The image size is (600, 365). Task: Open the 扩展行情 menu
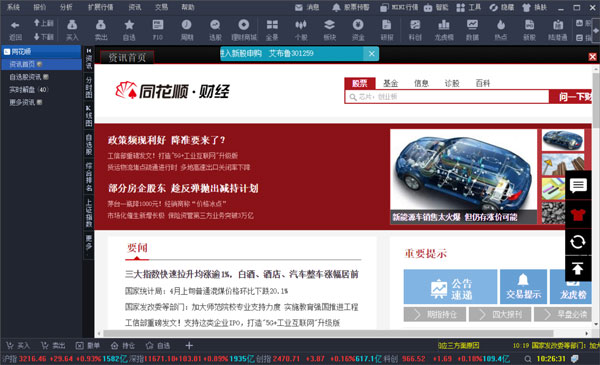(100, 7)
